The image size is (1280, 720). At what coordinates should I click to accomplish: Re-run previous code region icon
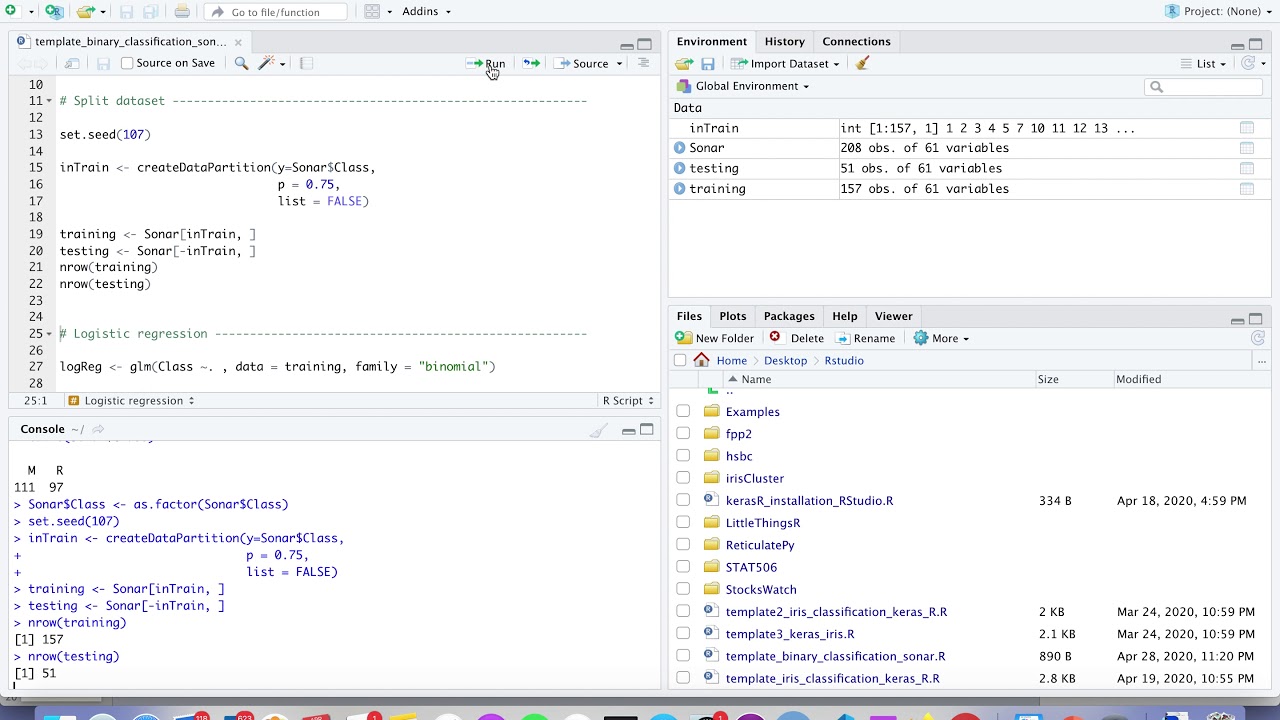531,63
